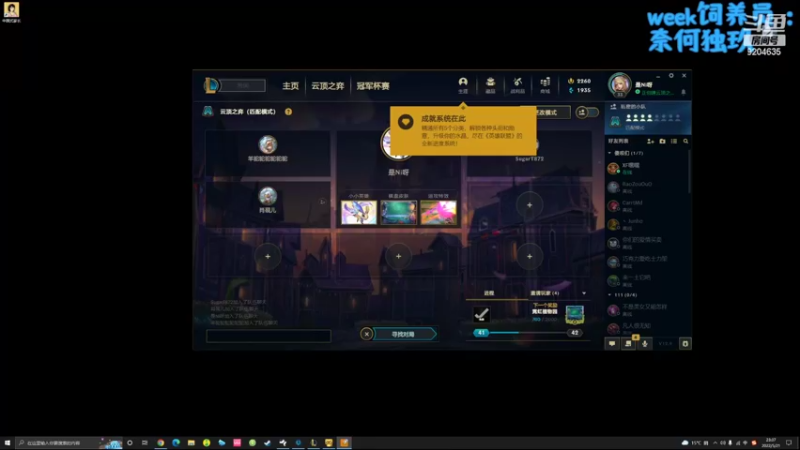Click the arena skin thumbnail
The width and height of the screenshot is (800, 450).
pyautogui.click(x=398, y=212)
